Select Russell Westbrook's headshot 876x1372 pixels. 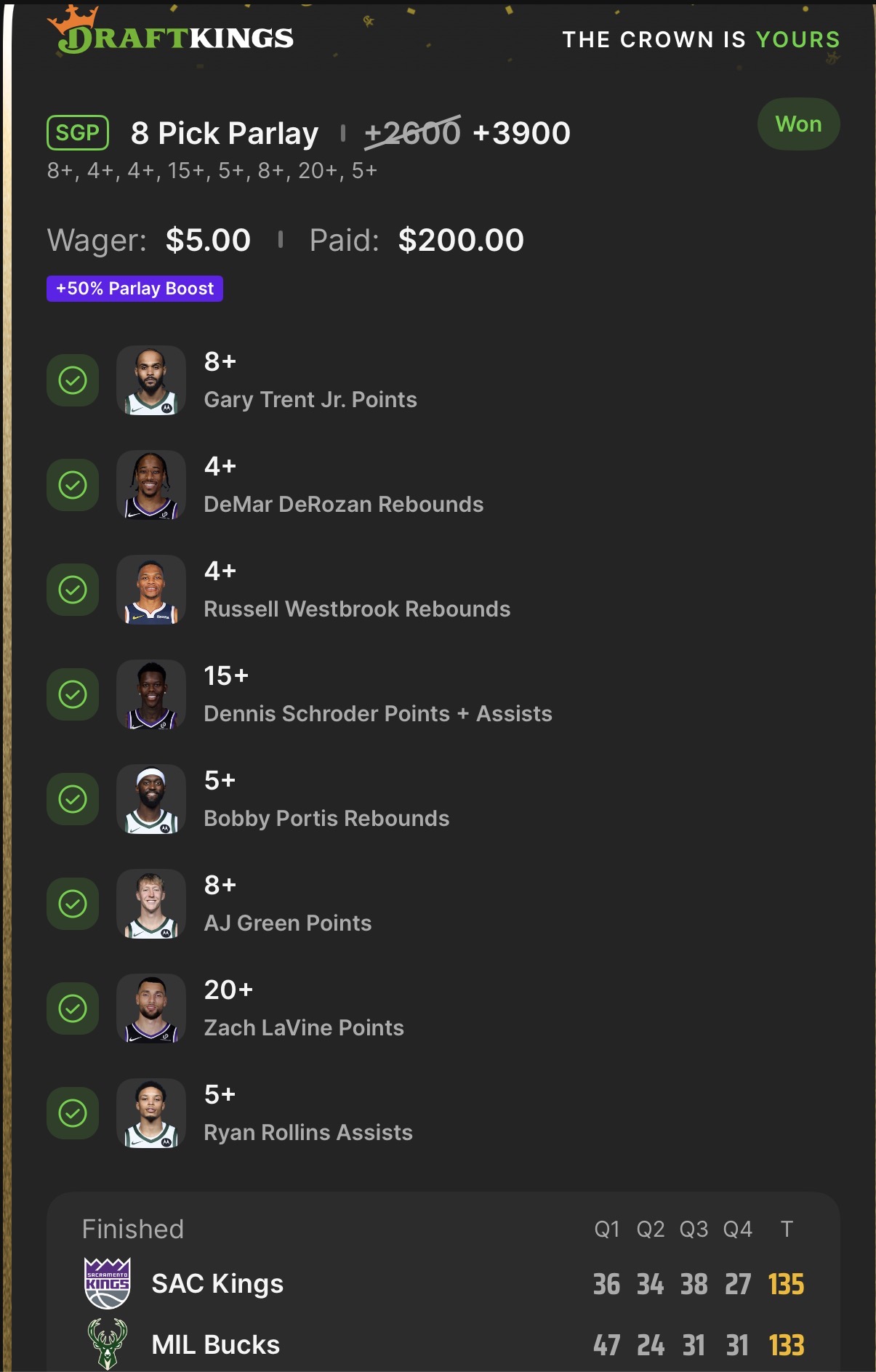coord(151,590)
